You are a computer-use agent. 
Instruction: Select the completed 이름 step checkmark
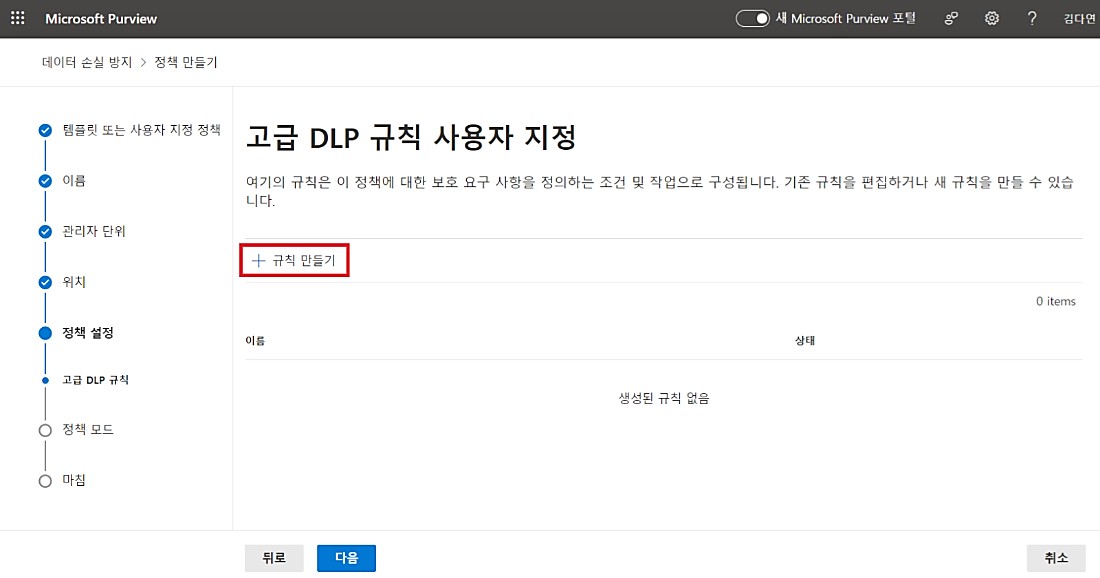45,181
